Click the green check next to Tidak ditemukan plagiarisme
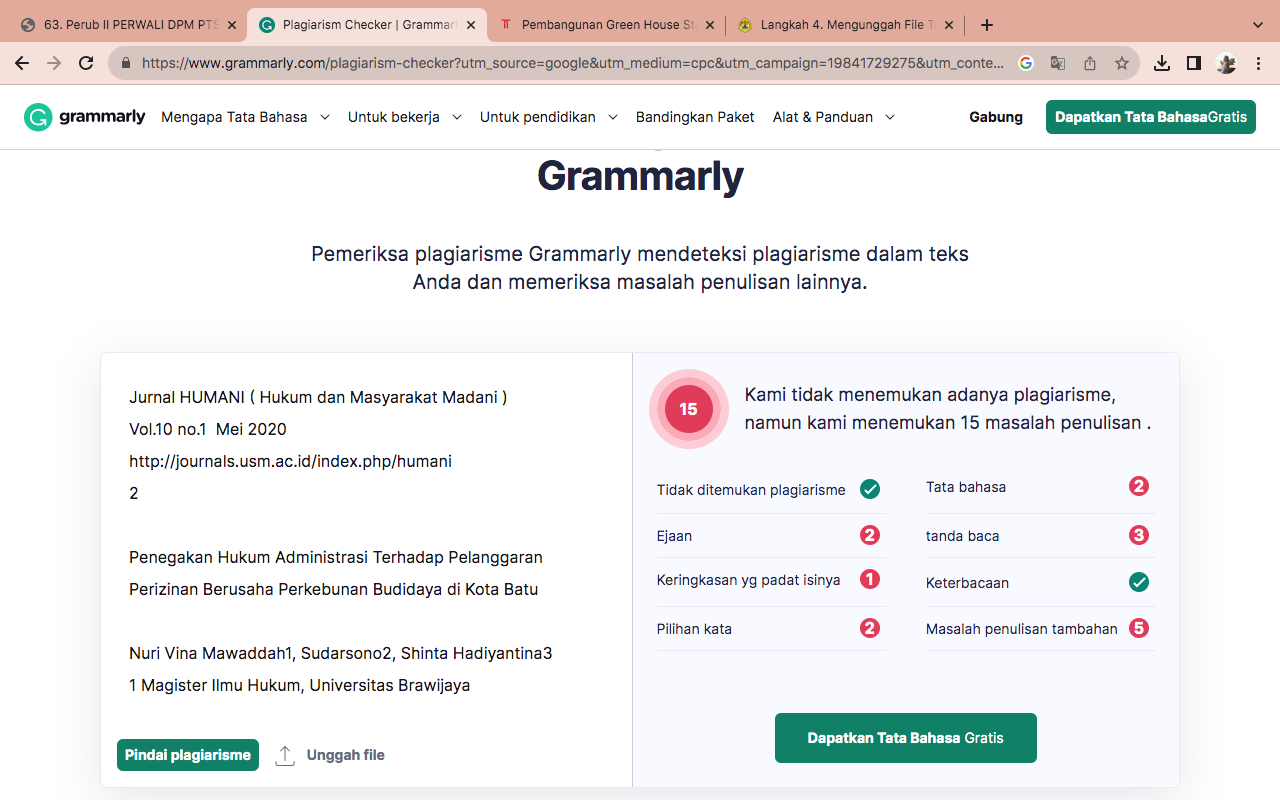The width and height of the screenshot is (1280, 800). point(870,489)
